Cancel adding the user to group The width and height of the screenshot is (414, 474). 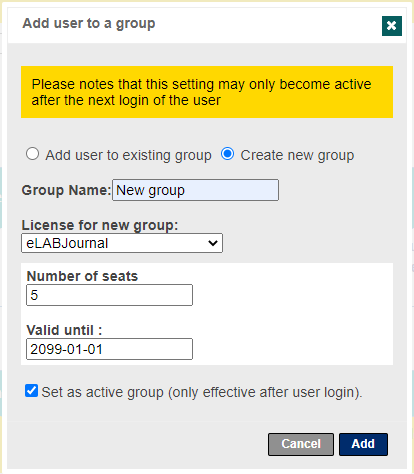click(x=301, y=444)
